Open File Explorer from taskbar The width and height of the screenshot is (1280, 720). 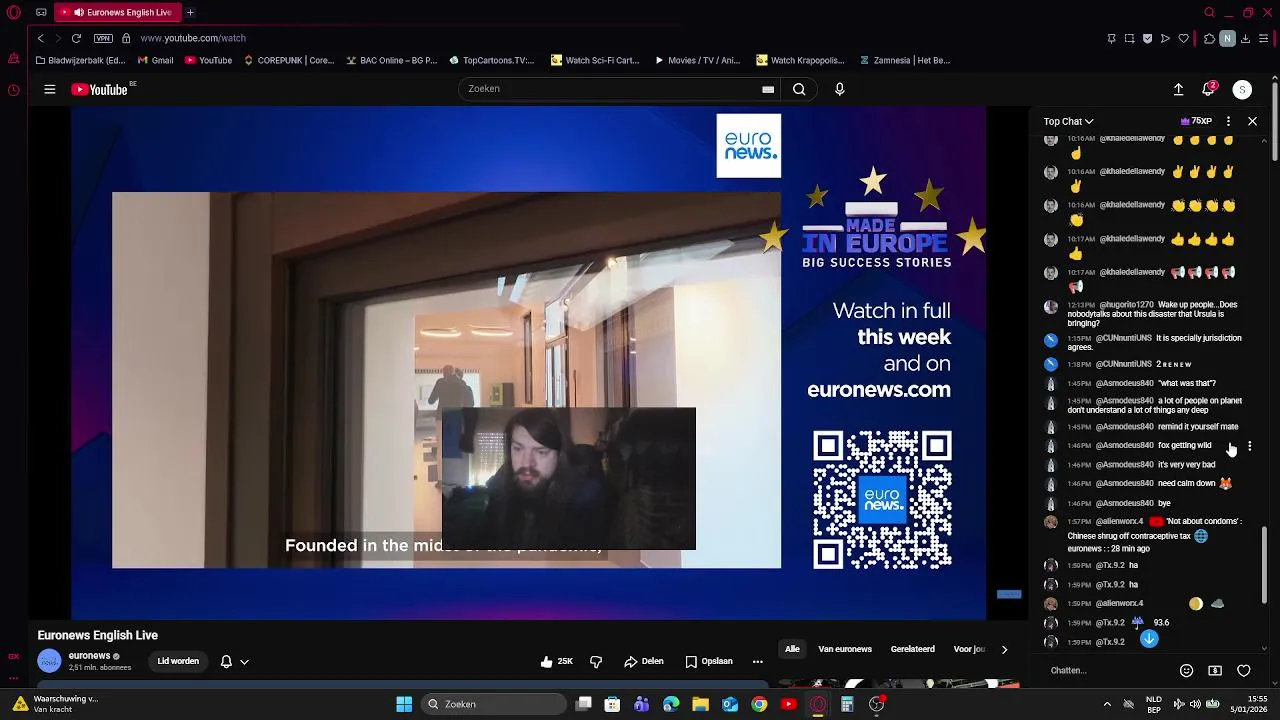[700, 704]
